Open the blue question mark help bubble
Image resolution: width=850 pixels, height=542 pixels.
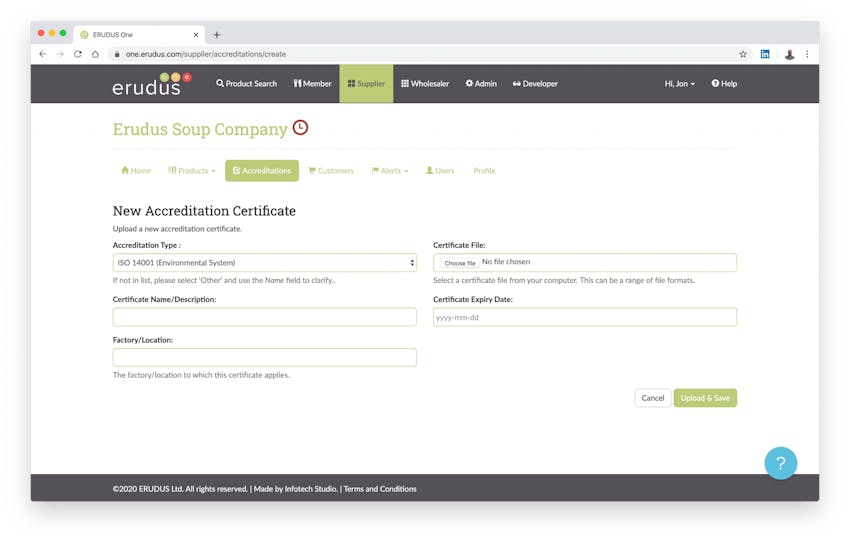pyautogui.click(x=781, y=463)
